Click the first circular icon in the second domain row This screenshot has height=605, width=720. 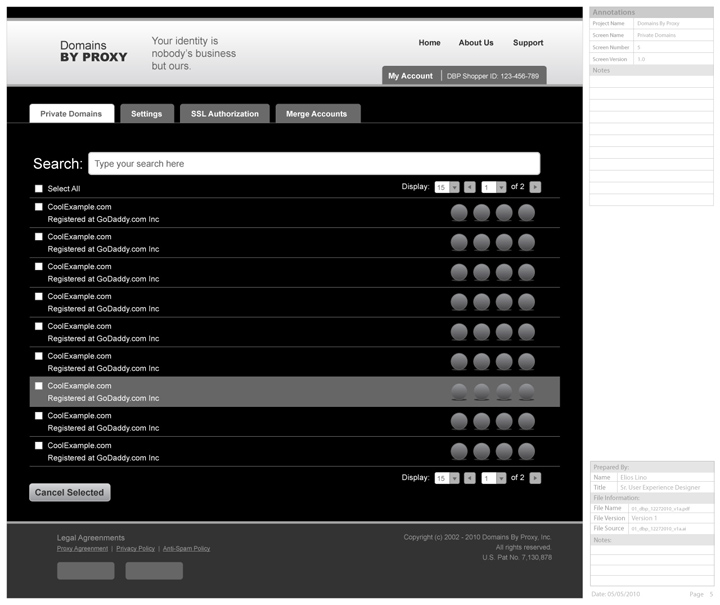tap(459, 242)
